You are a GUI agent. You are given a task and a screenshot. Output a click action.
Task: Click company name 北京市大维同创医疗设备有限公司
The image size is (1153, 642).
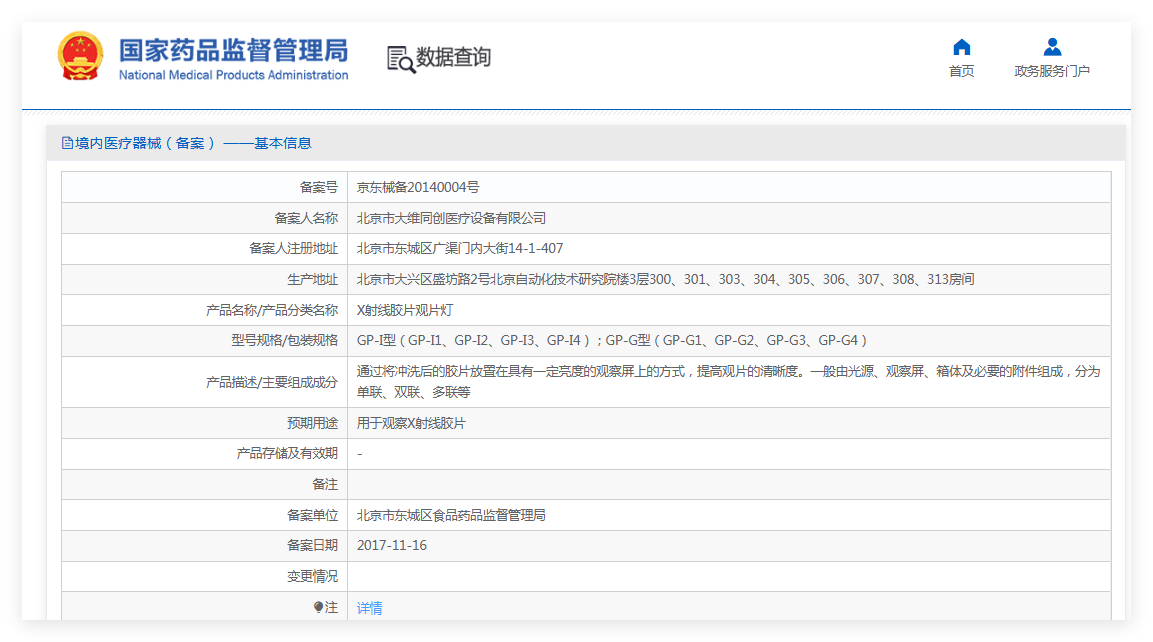pos(451,218)
